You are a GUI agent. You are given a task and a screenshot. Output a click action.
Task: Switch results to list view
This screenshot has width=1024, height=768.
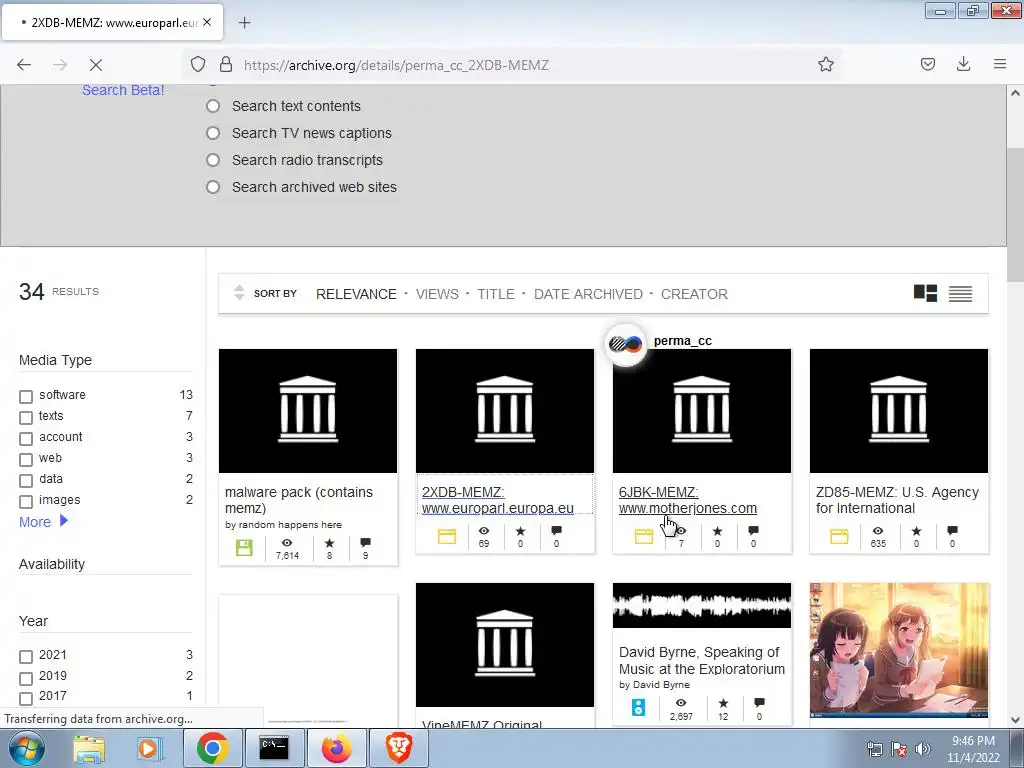[x=960, y=294]
